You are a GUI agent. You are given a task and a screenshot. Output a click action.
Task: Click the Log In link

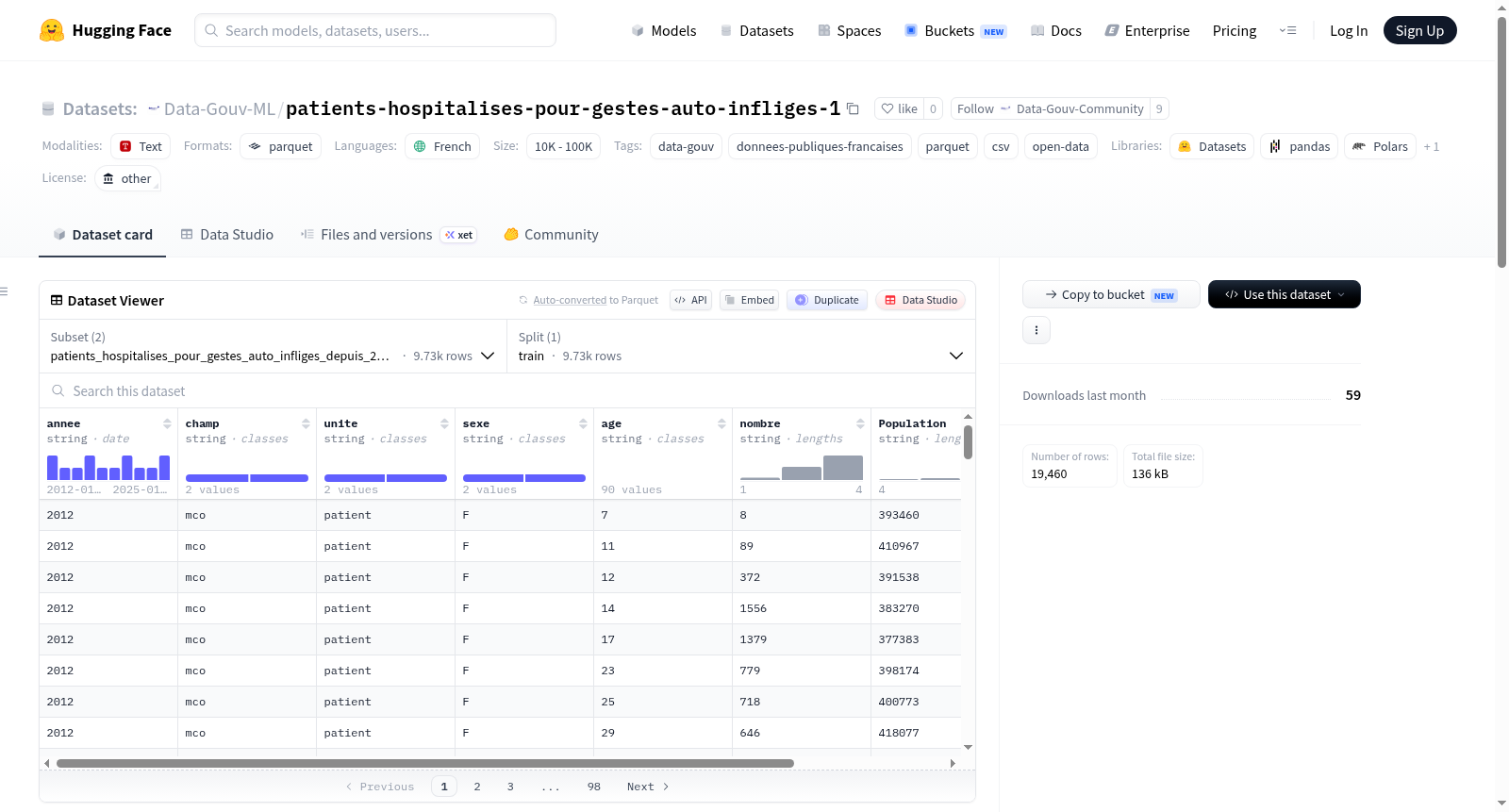(x=1349, y=31)
